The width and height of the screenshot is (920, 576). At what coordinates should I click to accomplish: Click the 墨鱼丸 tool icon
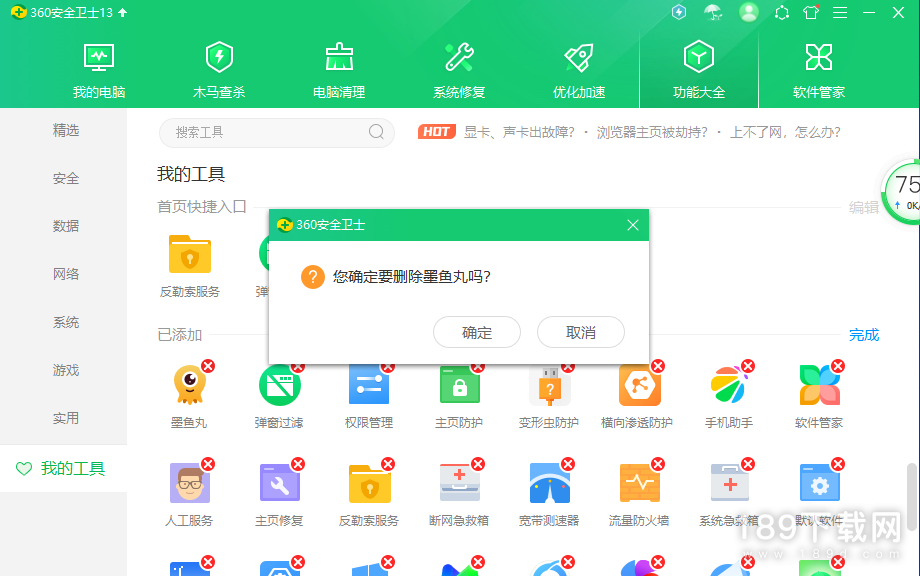pos(189,385)
